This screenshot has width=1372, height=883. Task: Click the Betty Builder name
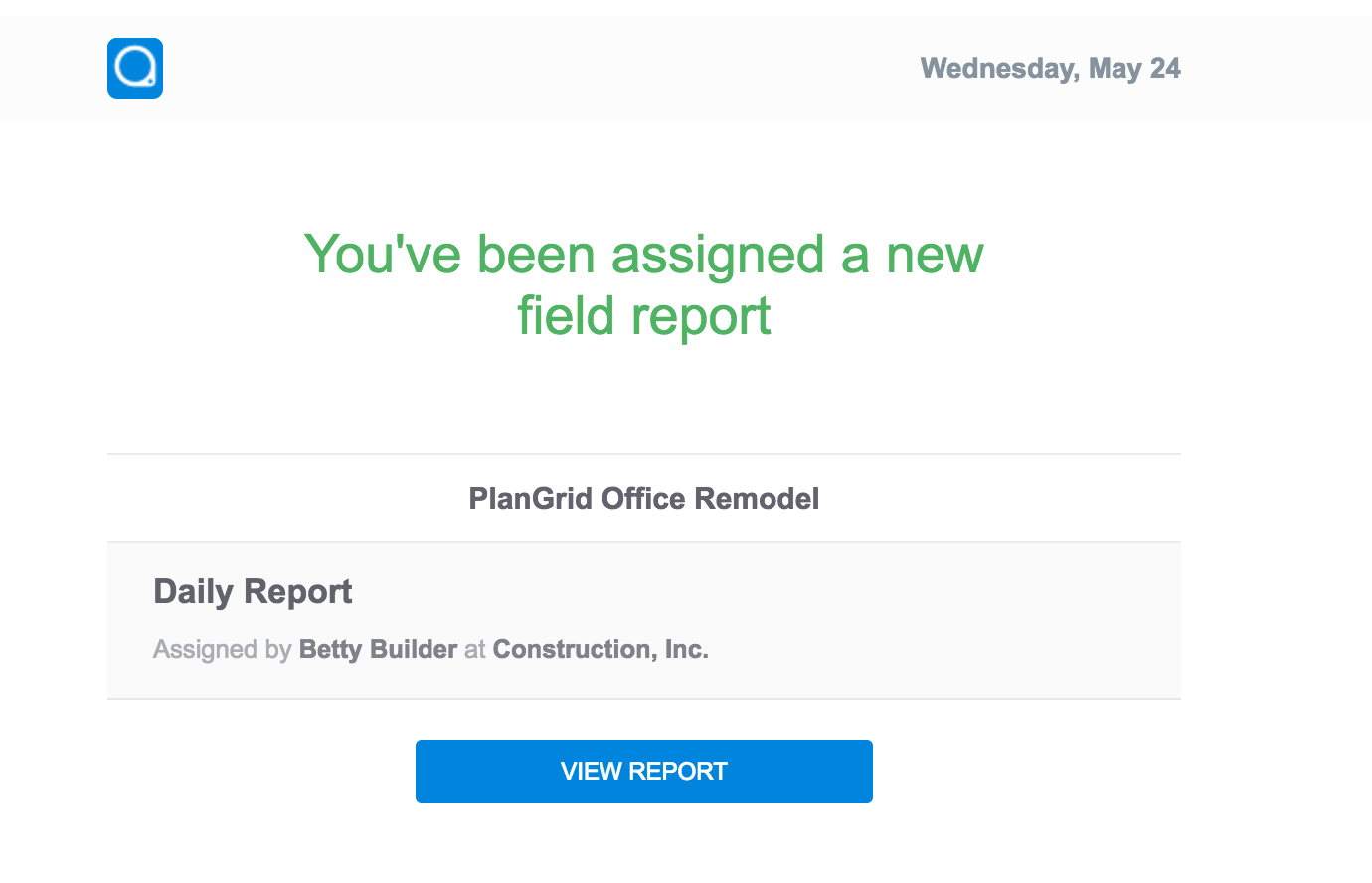pyautogui.click(x=378, y=649)
